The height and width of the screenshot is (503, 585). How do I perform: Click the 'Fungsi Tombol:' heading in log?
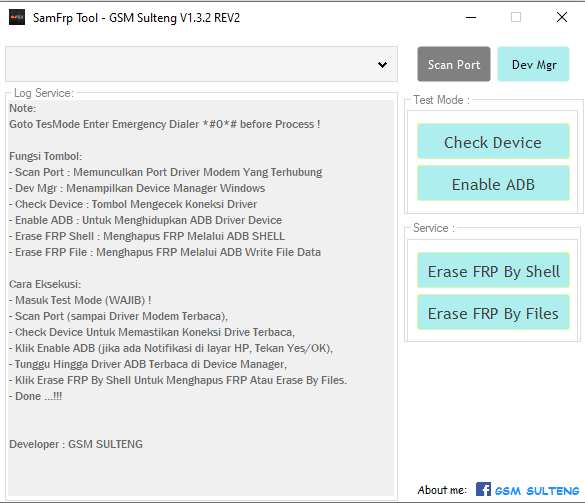coord(46,156)
